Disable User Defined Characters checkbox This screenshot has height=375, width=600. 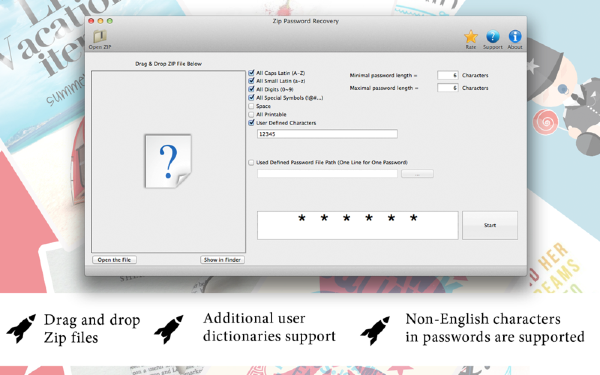[251, 123]
